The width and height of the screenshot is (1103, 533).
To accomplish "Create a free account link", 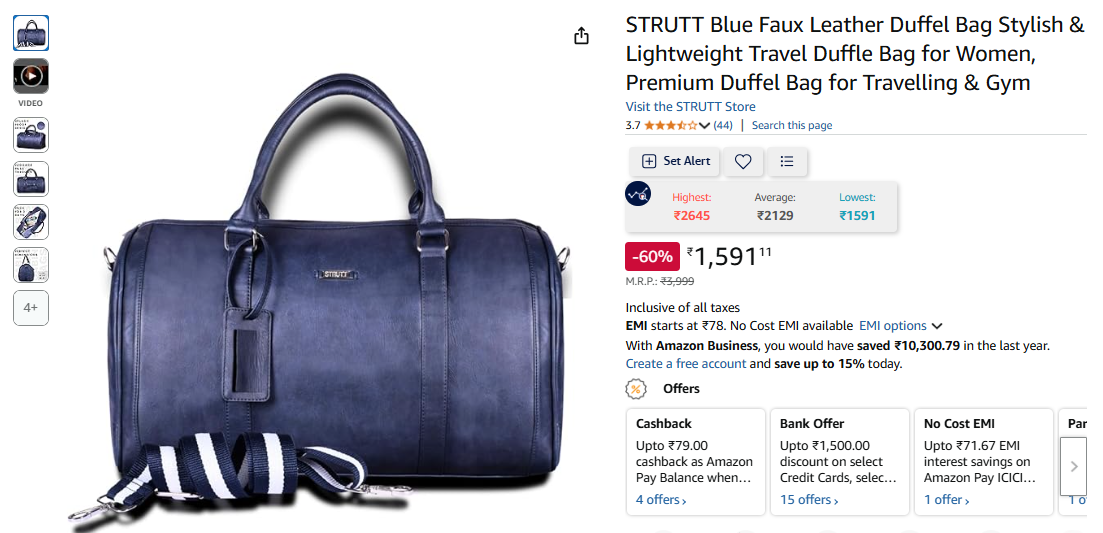I will click(x=686, y=364).
